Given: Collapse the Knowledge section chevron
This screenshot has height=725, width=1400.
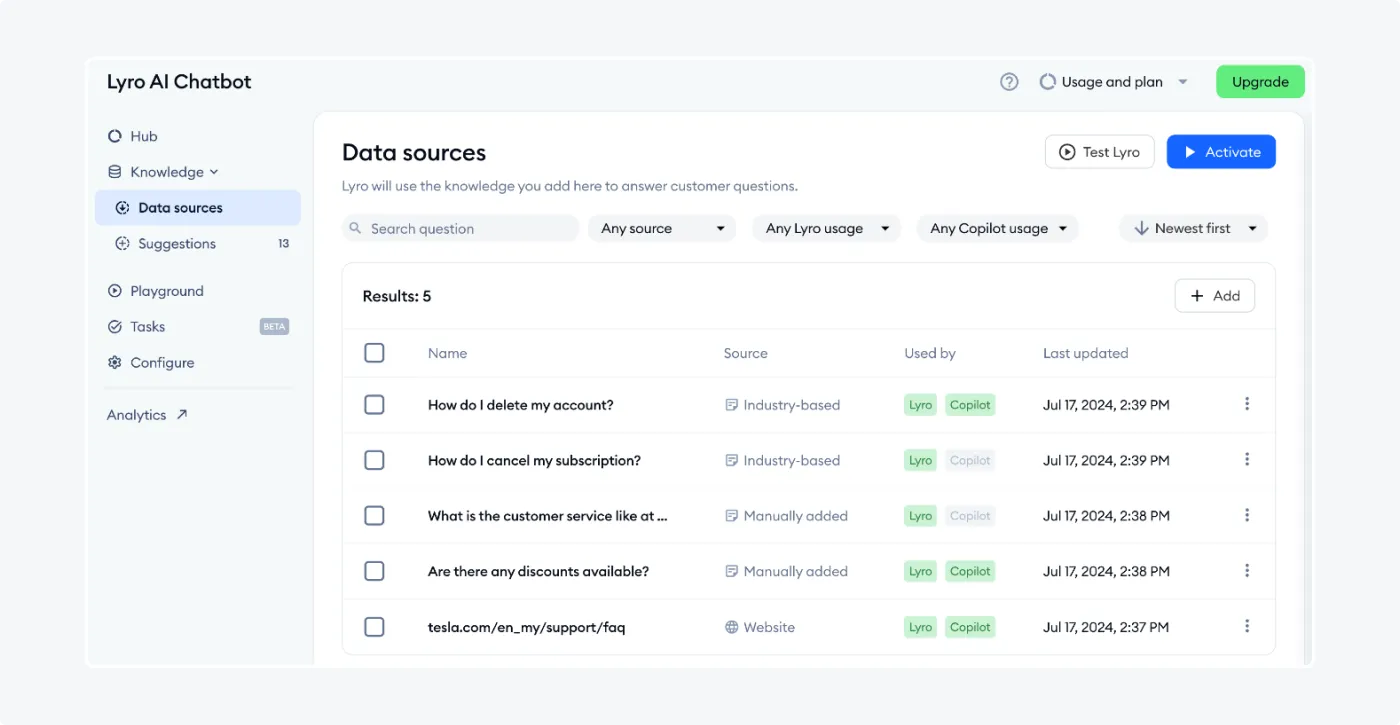Looking at the screenshot, I should (x=214, y=172).
